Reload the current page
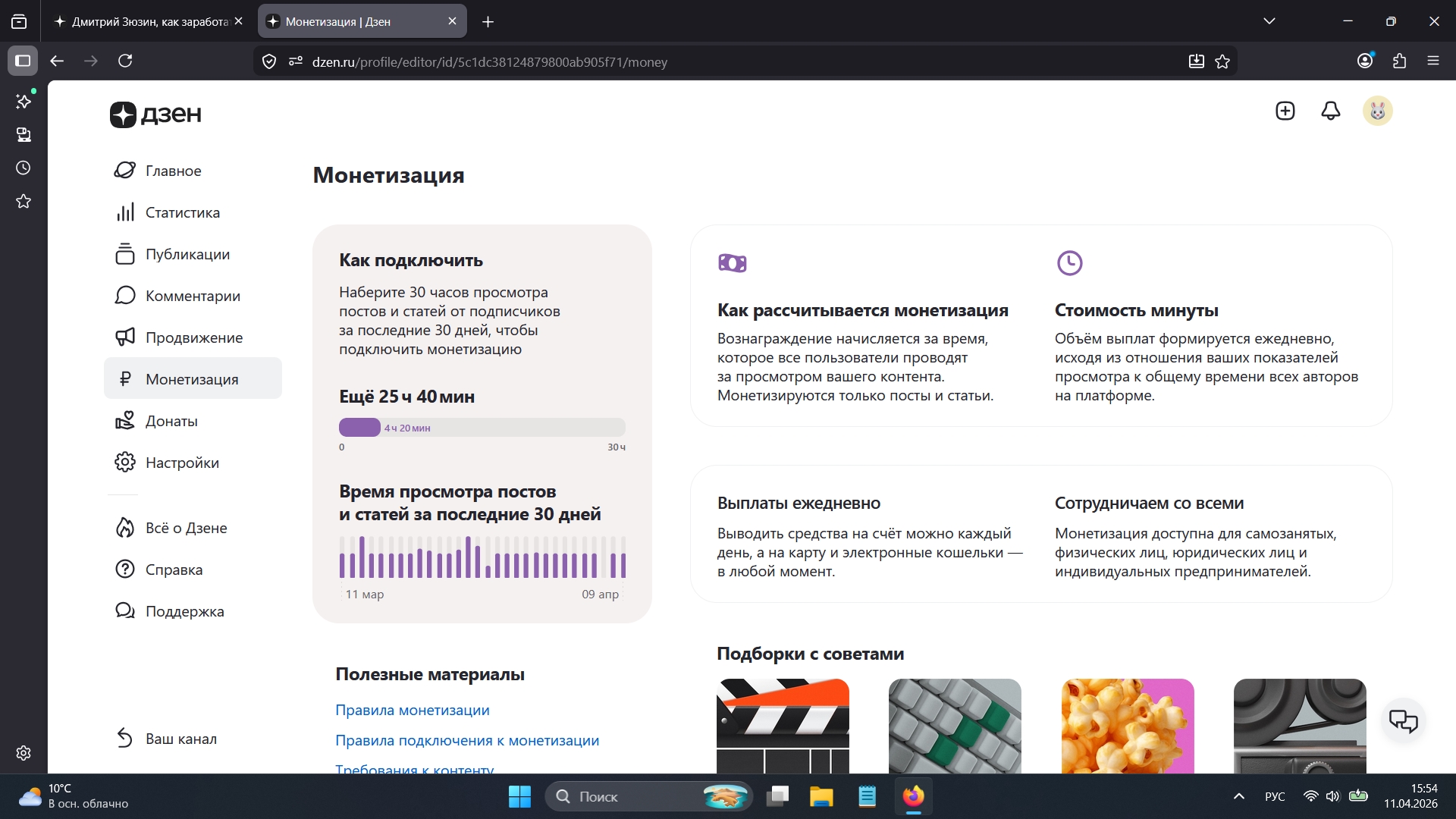The image size is (1456, 819). tap(126, 61)
